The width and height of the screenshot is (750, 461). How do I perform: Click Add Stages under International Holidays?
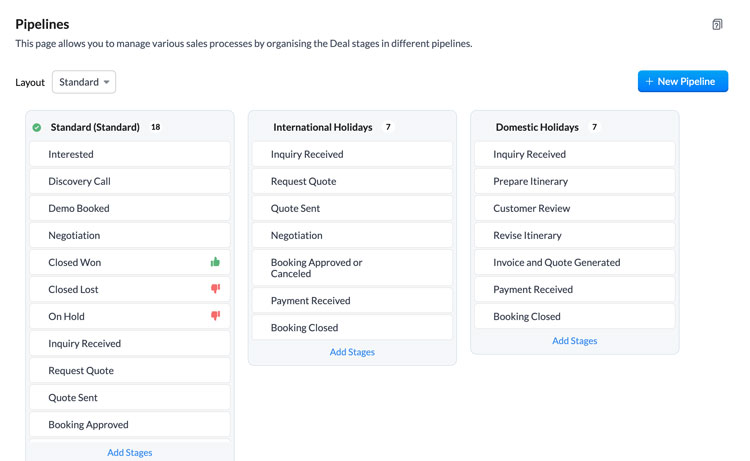click(352, 352)
